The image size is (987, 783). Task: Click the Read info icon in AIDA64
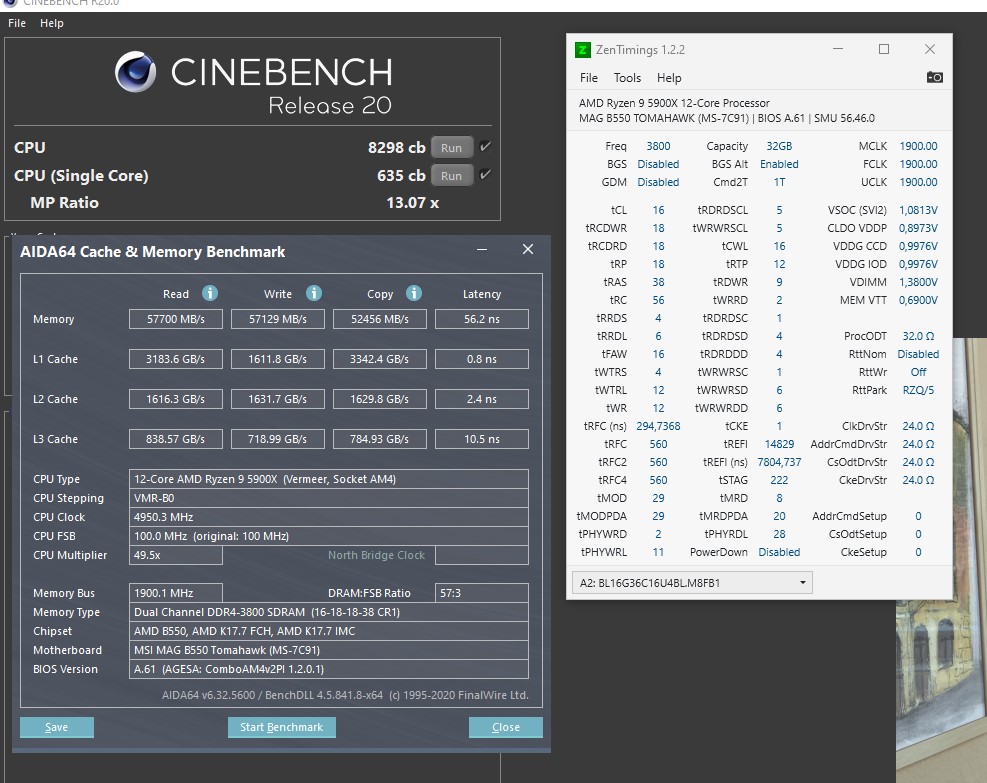[210, 293]
